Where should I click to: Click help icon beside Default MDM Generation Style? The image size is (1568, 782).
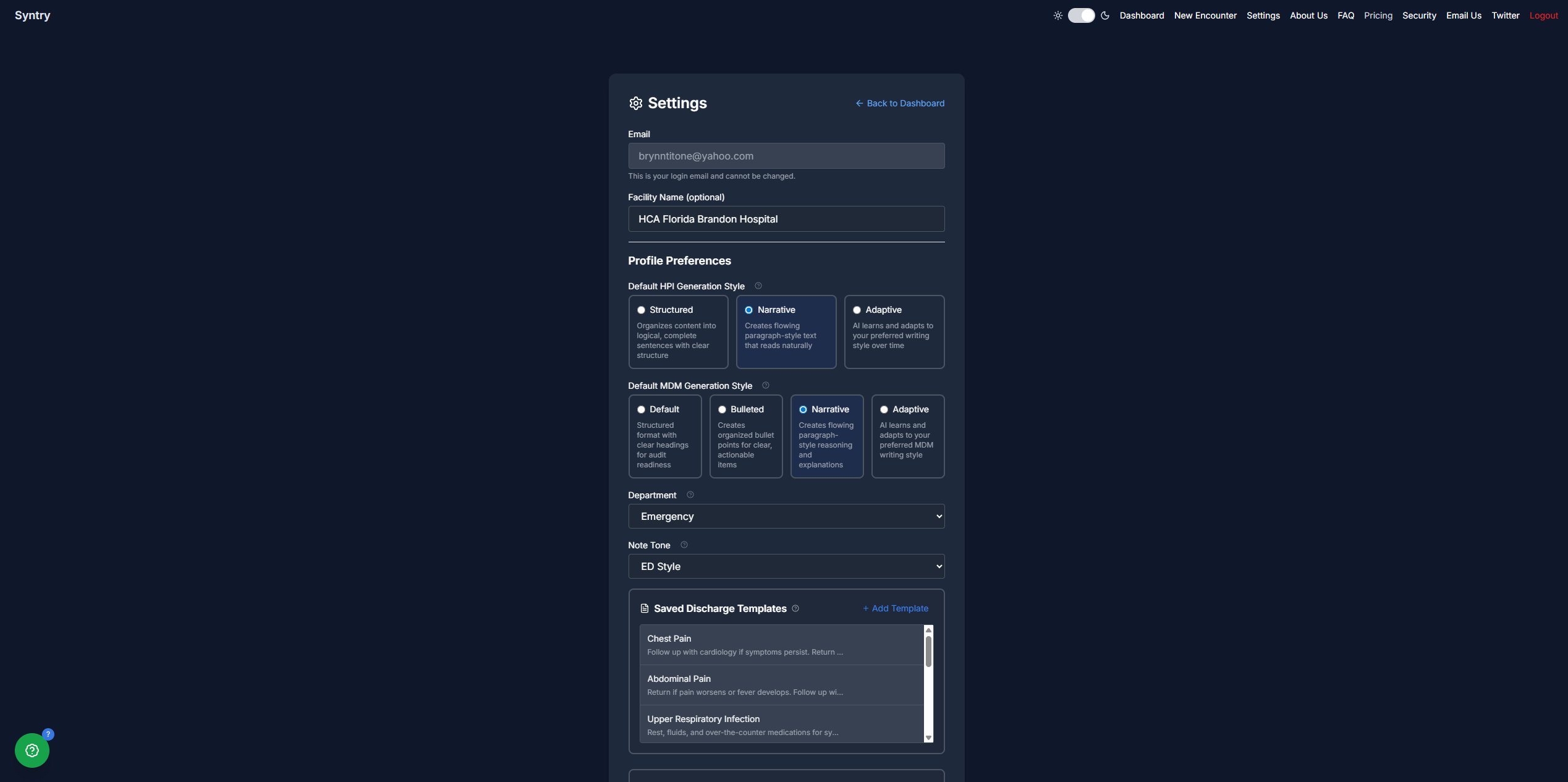click(x=765, y=385)
